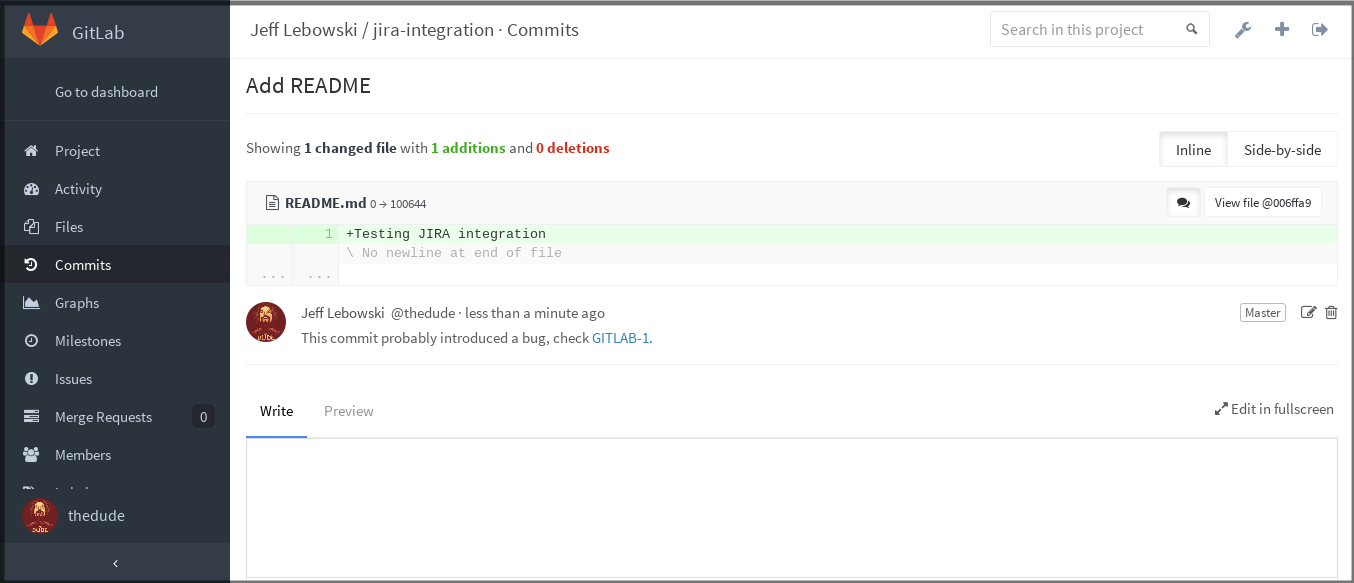The image size is (1354, 583).
Task: Click the new project plus icon
Action: pyautogui.click(x=1281, y=29)
